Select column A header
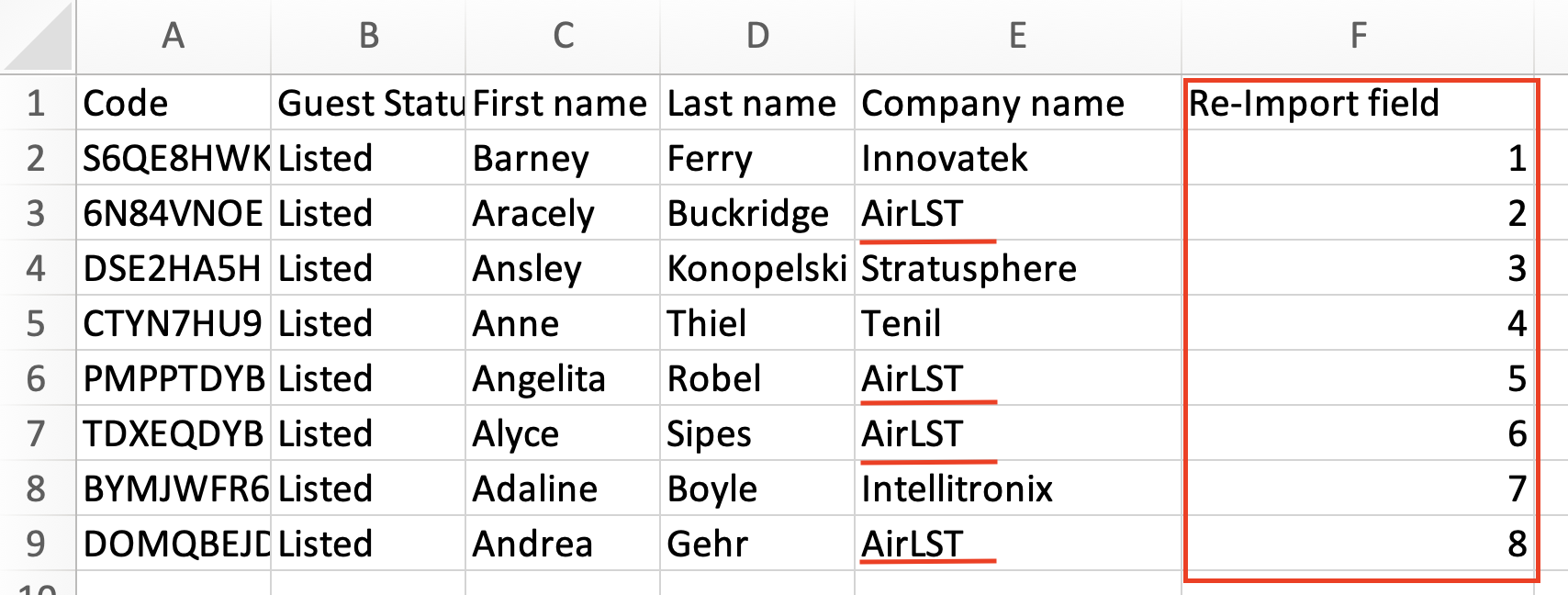1568x595 pixels. 174,37
